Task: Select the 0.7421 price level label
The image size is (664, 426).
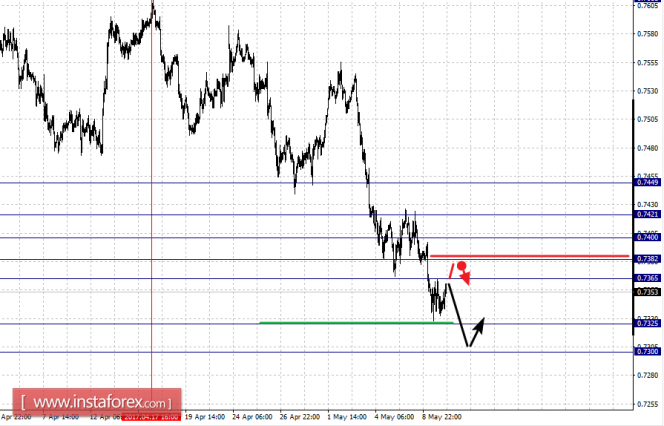Action: (x=647, y=214)
